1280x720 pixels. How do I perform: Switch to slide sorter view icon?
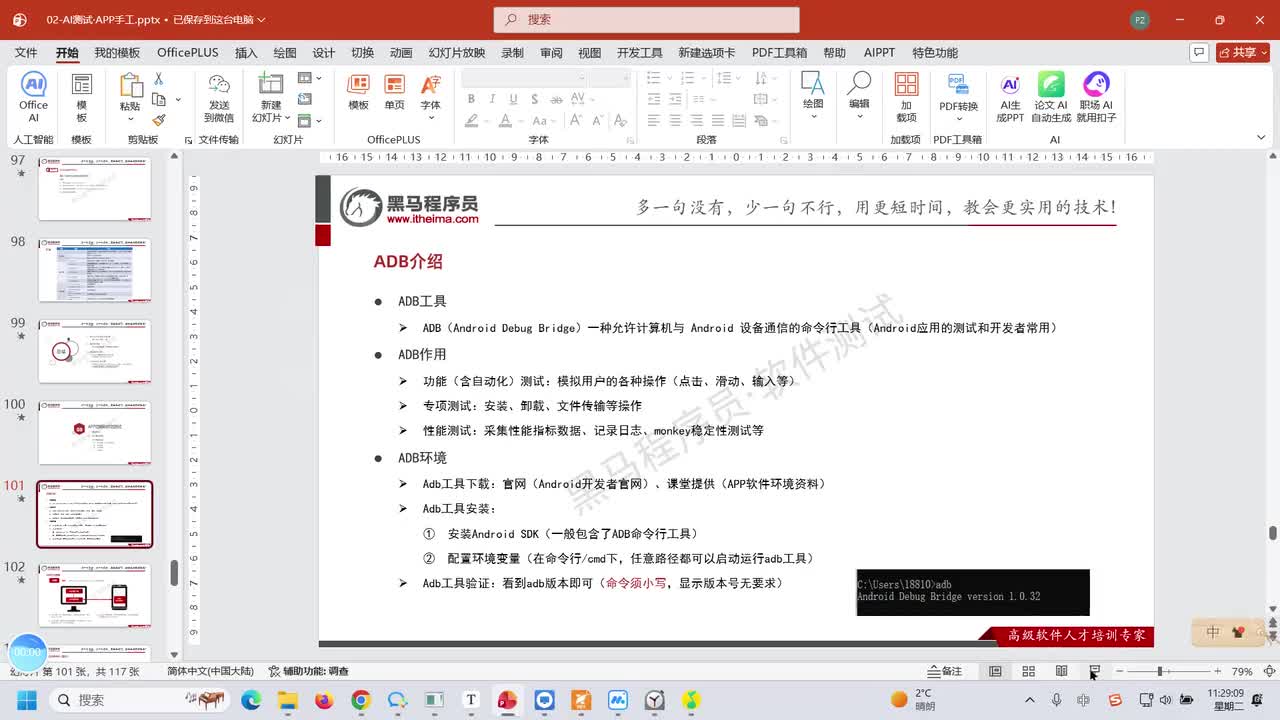pos(1028,671)
